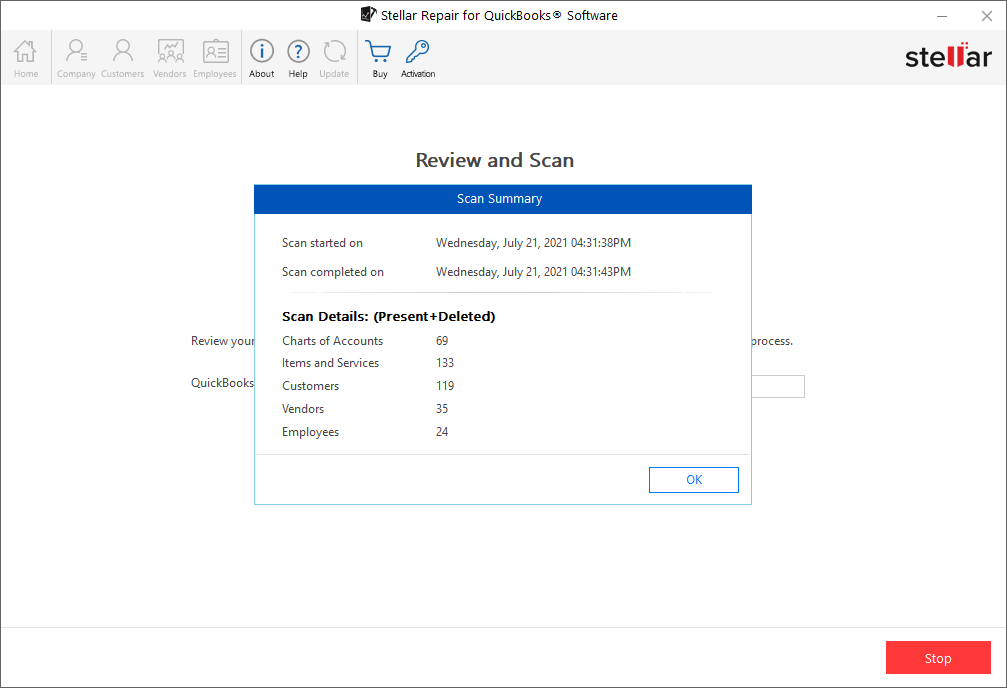This screenshot has width=1007, height=688.
Task: Confirm Scan Summary with OK button
Action: pyautogui.click(x=694, y=480)
